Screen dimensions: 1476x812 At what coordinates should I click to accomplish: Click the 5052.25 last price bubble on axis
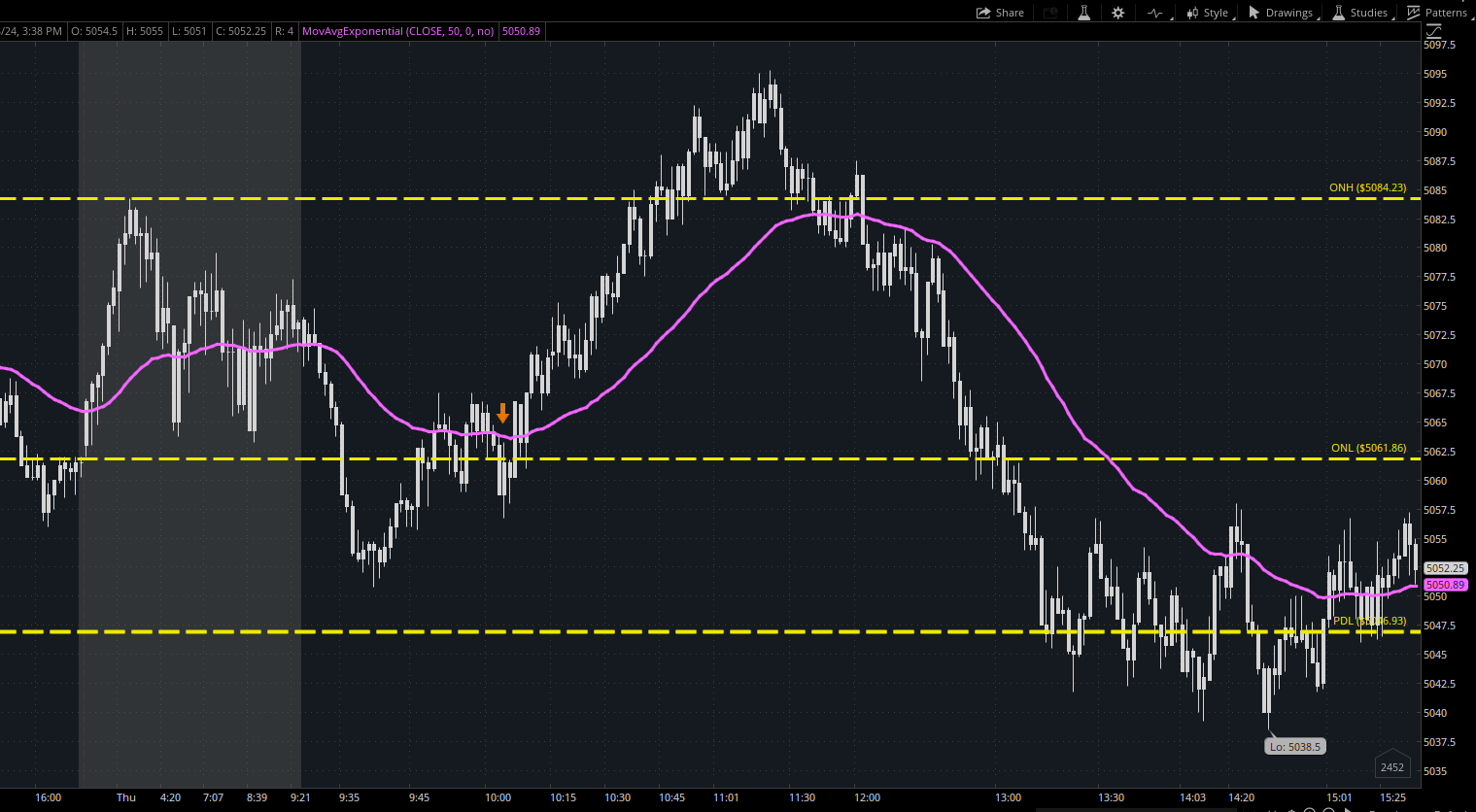[1445, 568]
